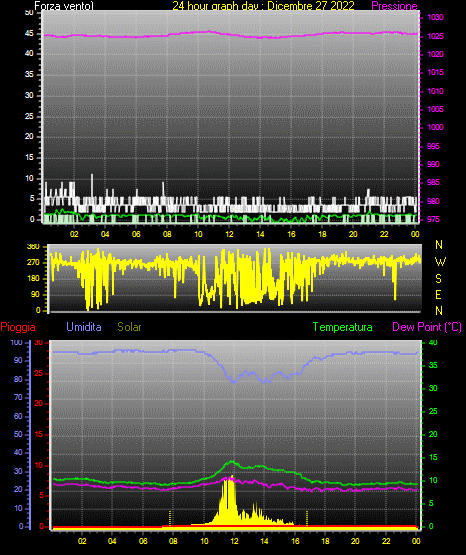Click the 12 hour mark on wind chart

[x=229, y=234]
